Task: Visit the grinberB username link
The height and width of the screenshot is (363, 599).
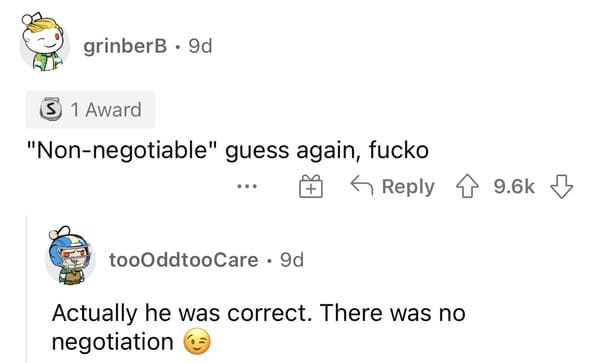Action: [x=125, y=47]
